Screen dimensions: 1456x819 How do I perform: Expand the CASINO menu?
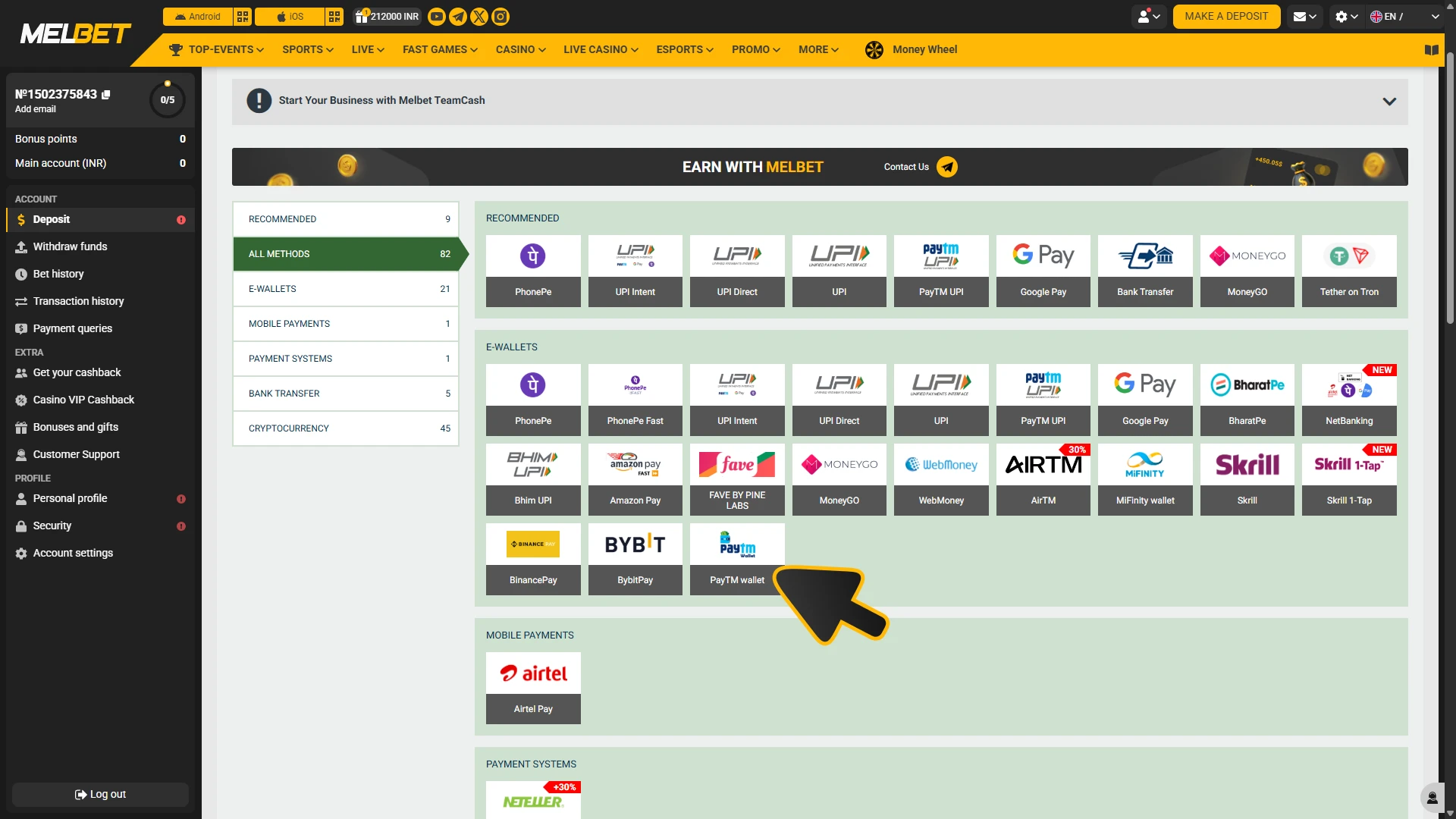click(521, 50)
